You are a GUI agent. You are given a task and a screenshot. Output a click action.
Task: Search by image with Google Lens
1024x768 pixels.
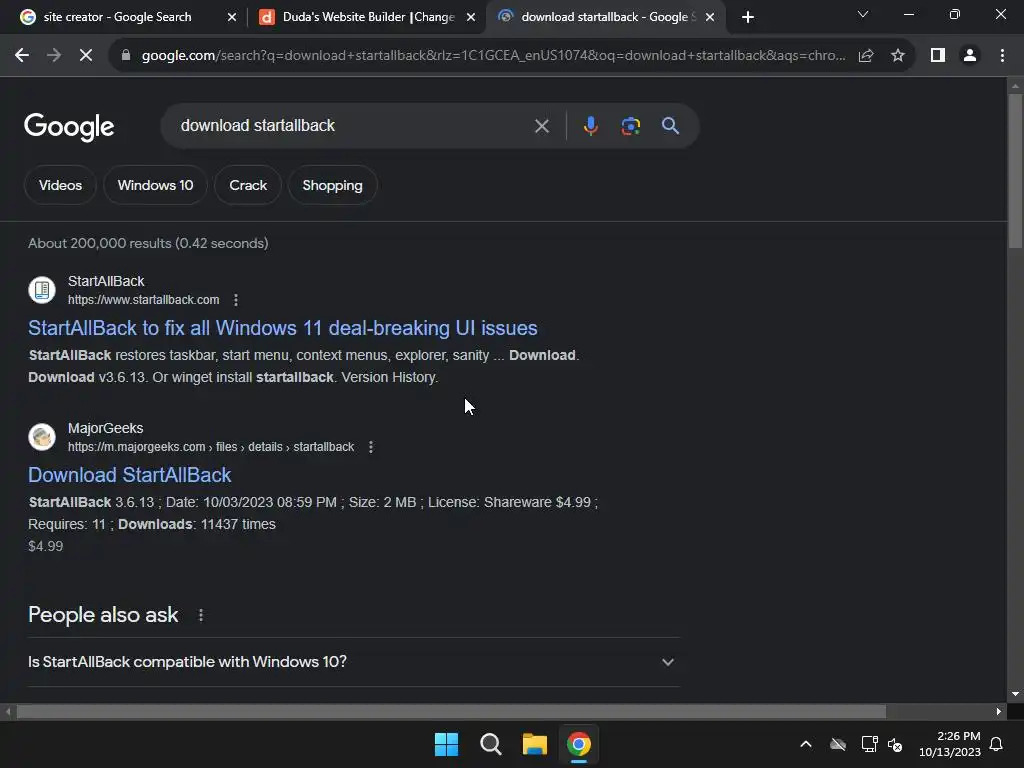coord(631,126)
